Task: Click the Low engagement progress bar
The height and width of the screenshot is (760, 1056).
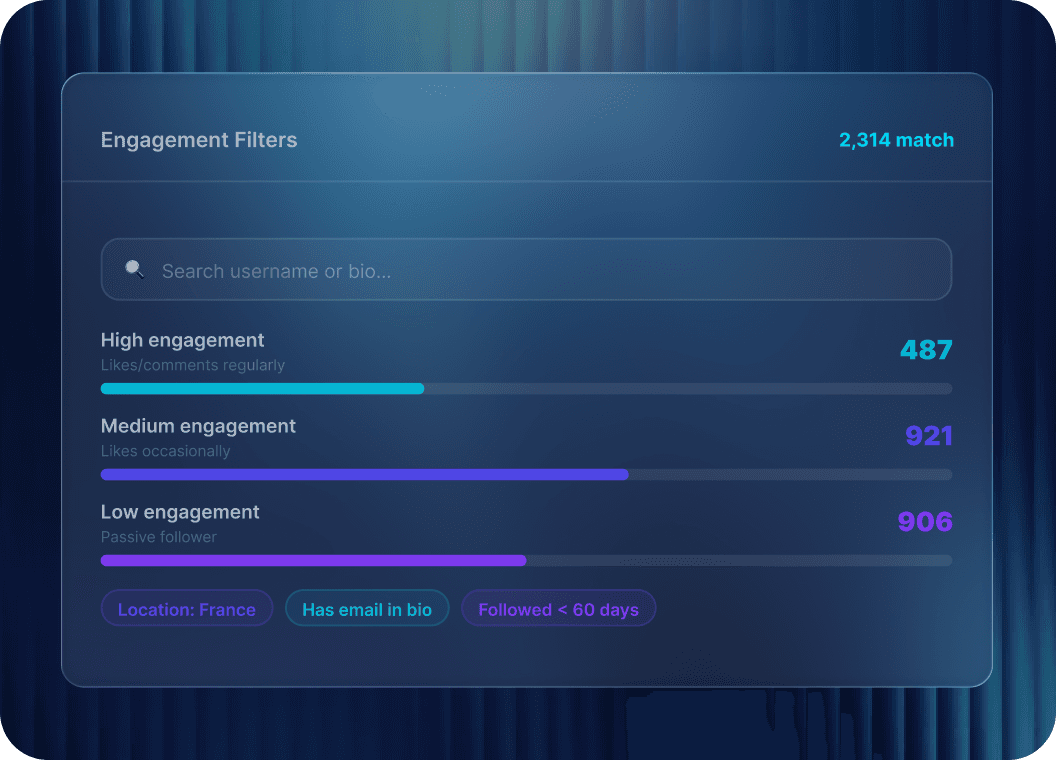Action: 526,561
